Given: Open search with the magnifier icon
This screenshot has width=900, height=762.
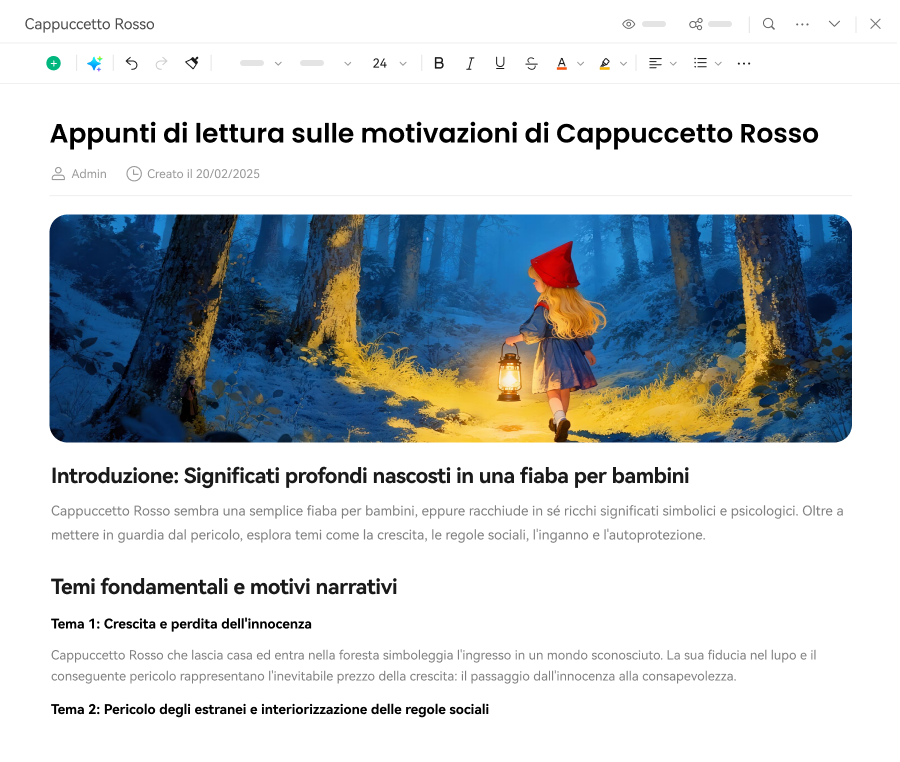Looking at the screenshot, I should click(x=769, y=23).
